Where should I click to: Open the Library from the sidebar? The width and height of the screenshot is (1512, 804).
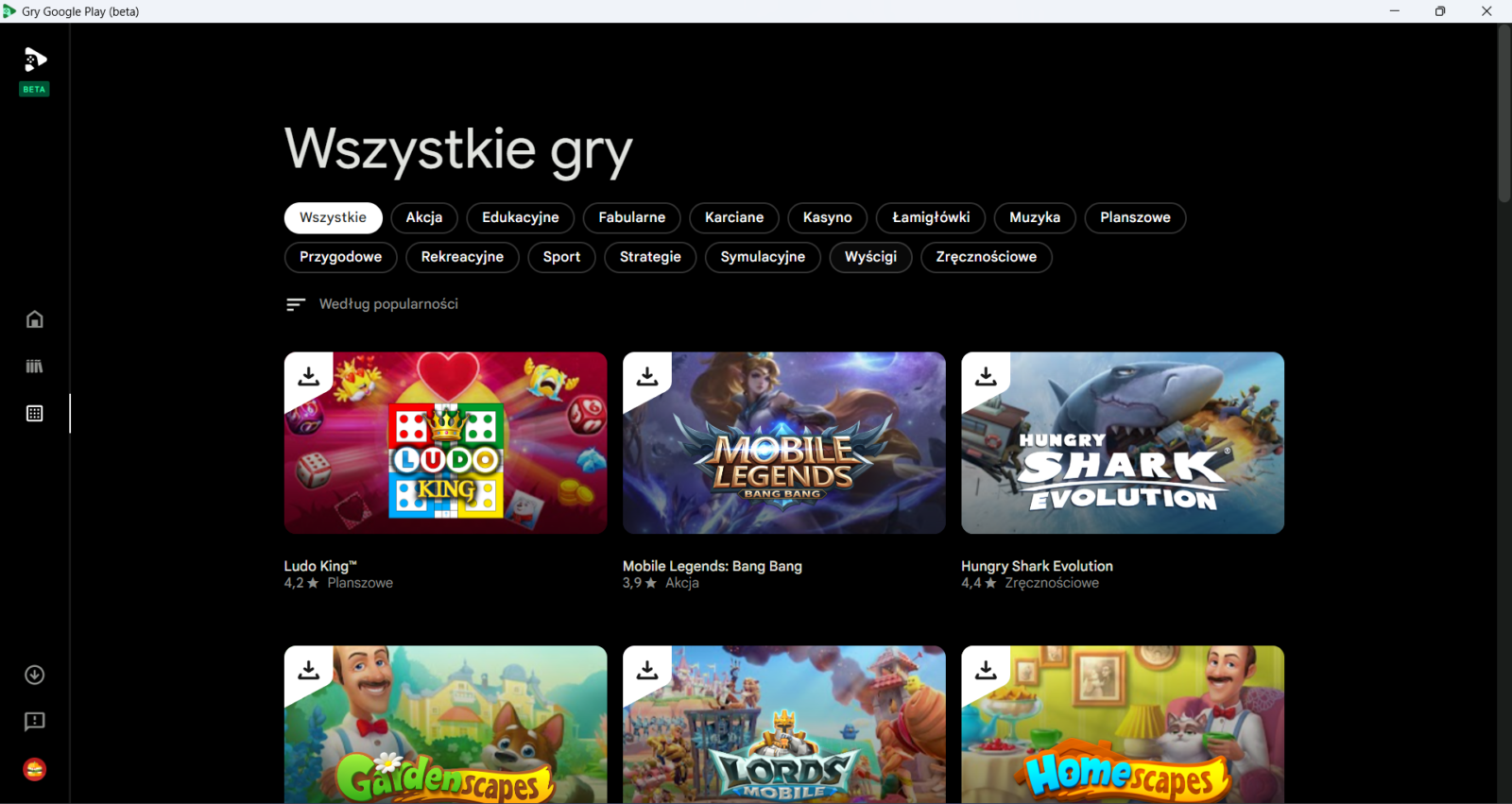click(x=35, y=367)
